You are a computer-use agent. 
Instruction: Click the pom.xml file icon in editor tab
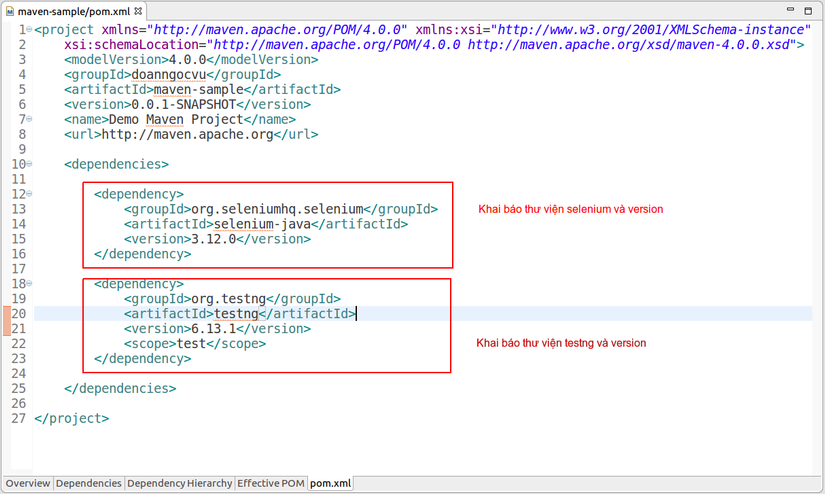(x=10, y=10)
